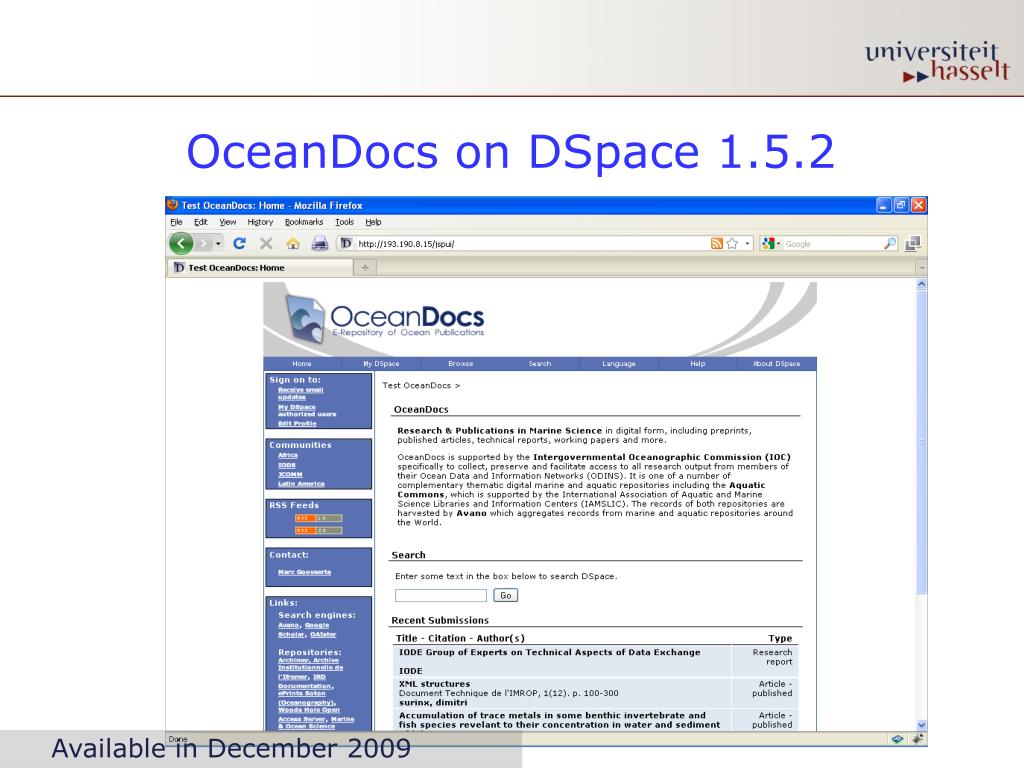Viewport: 1024px width, 768px height.
Task: Go to the browser Home page icon
Action: point(293,244)
